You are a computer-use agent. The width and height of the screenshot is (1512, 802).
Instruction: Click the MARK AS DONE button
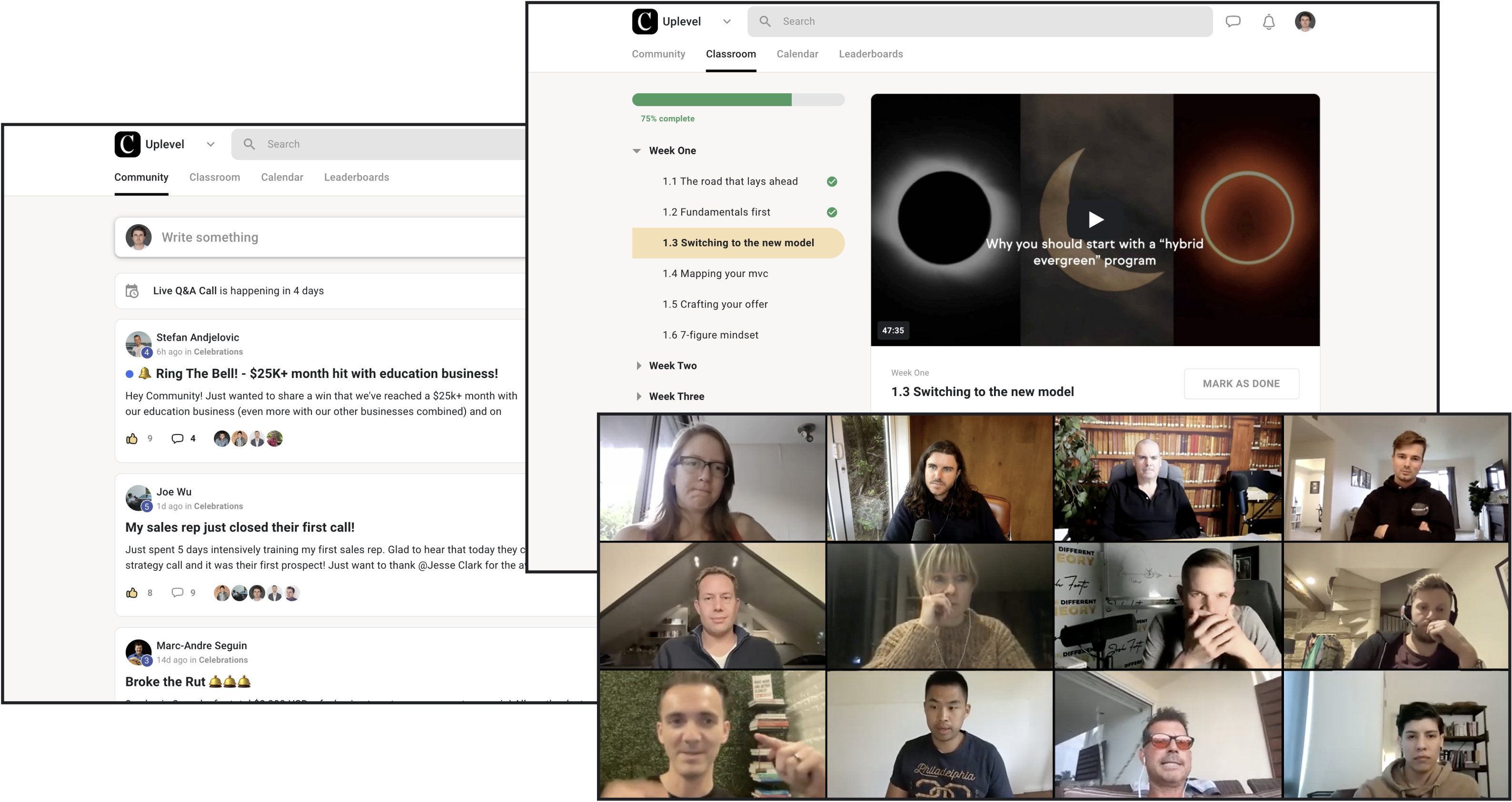click(x=1241, y=384)
